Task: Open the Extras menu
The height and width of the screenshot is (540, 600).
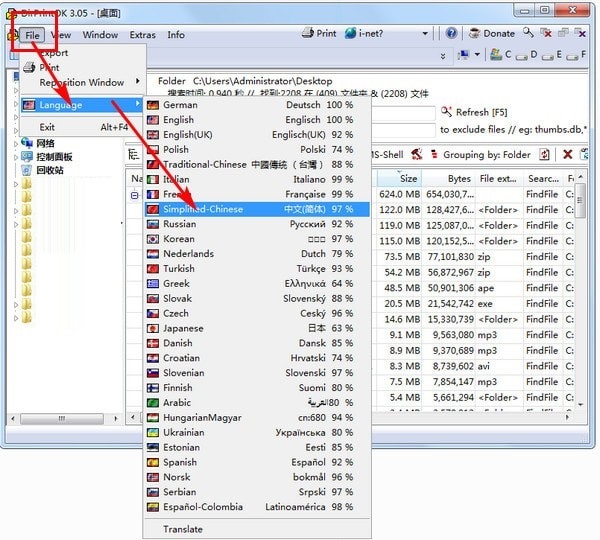Action: tap(142, 35)
